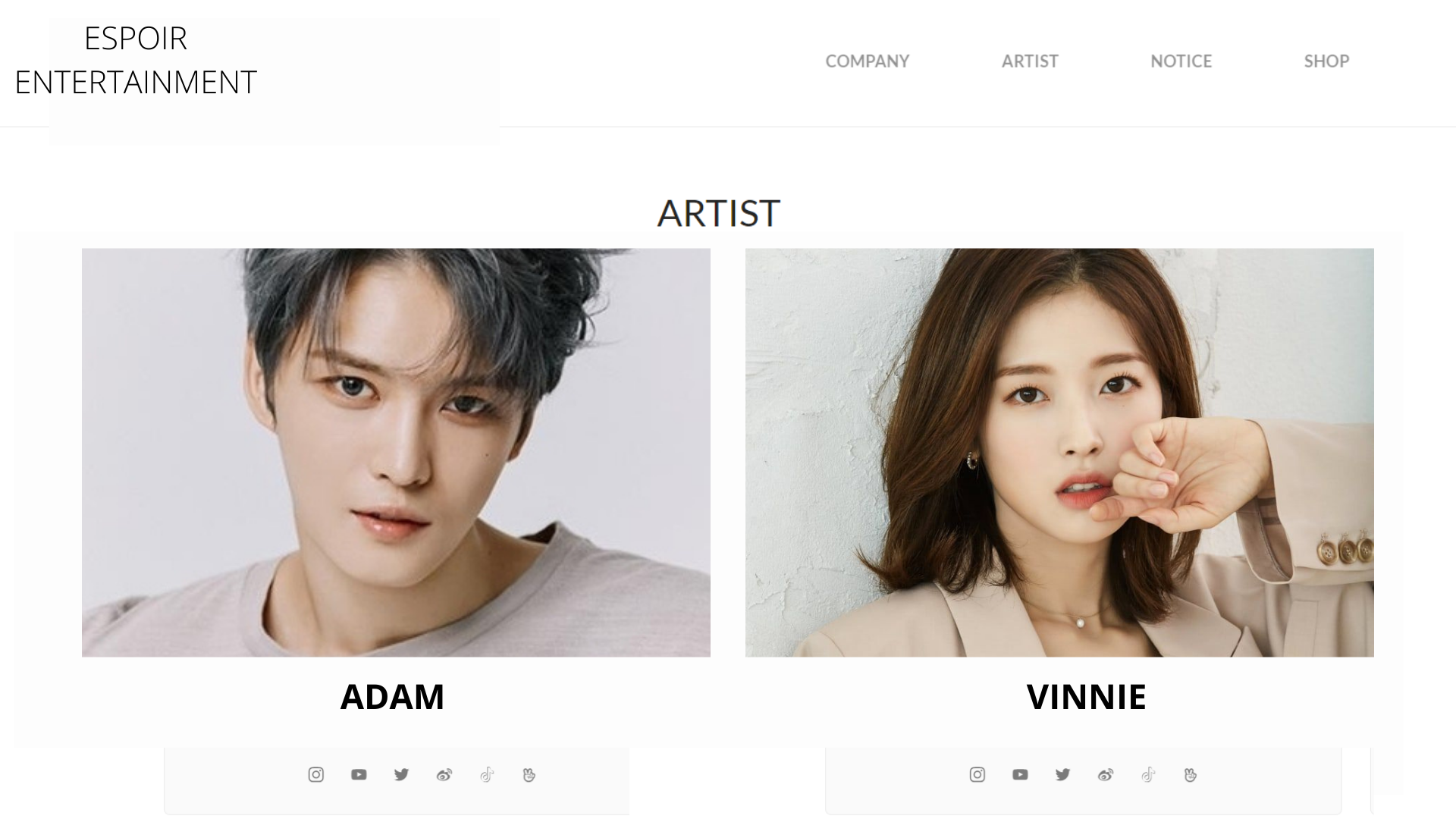
Task: Open Adam's YouTube icon
Action: pos(359,774)
